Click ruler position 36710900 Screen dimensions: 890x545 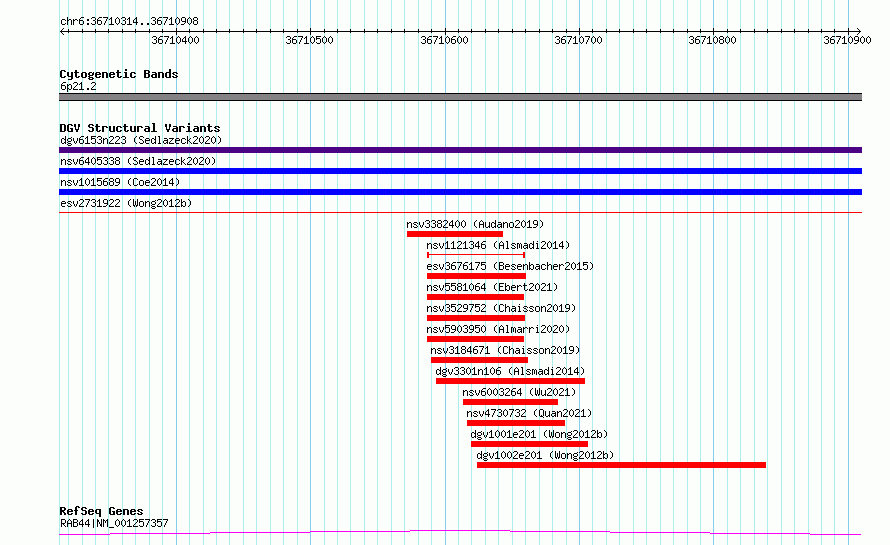(847, 40)
